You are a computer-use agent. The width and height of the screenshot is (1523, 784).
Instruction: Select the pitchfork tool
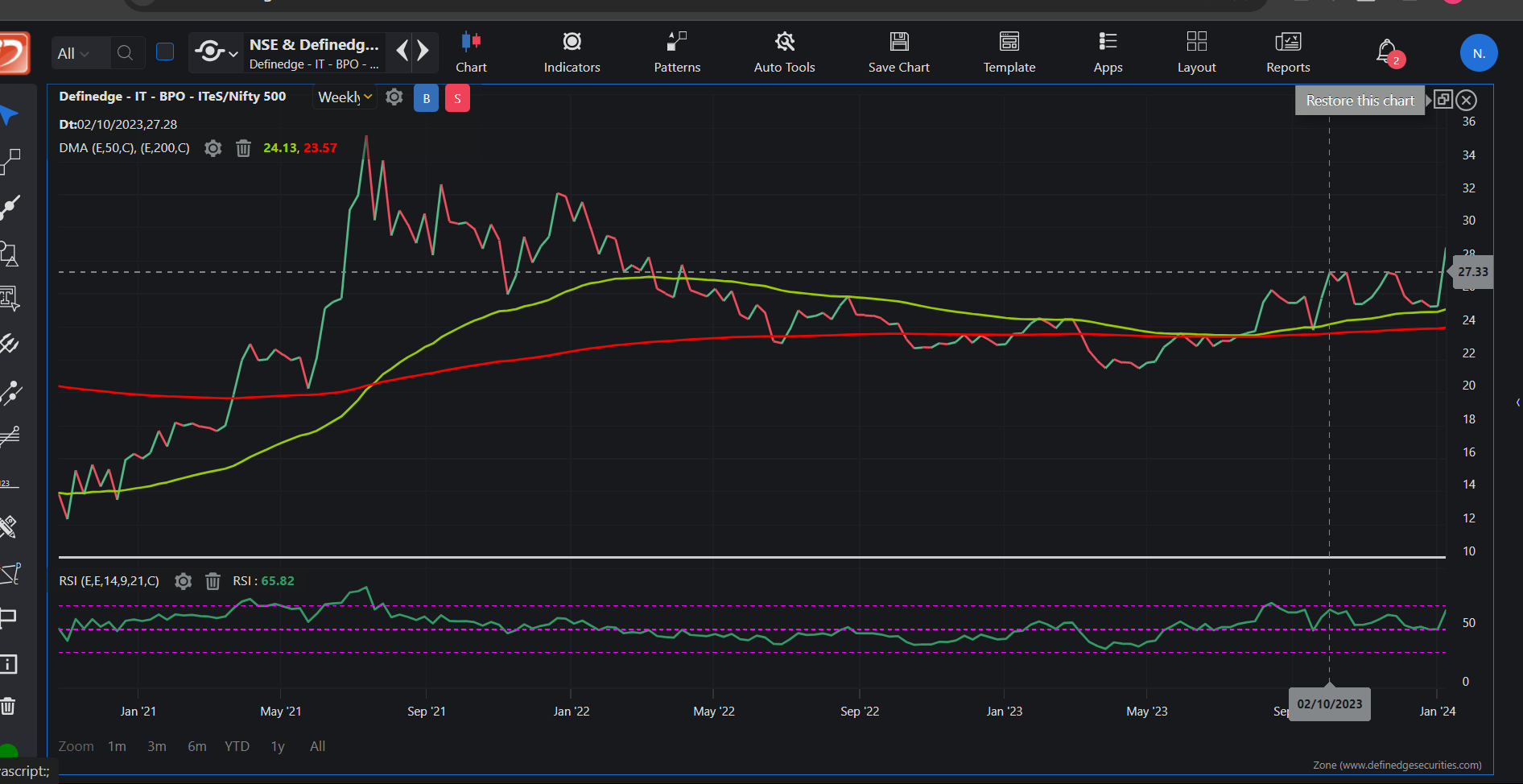click(x=9, y=345)
